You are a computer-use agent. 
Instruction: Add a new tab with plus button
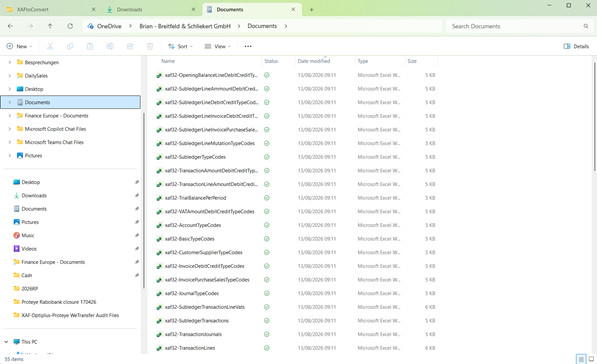click(311, 10)
